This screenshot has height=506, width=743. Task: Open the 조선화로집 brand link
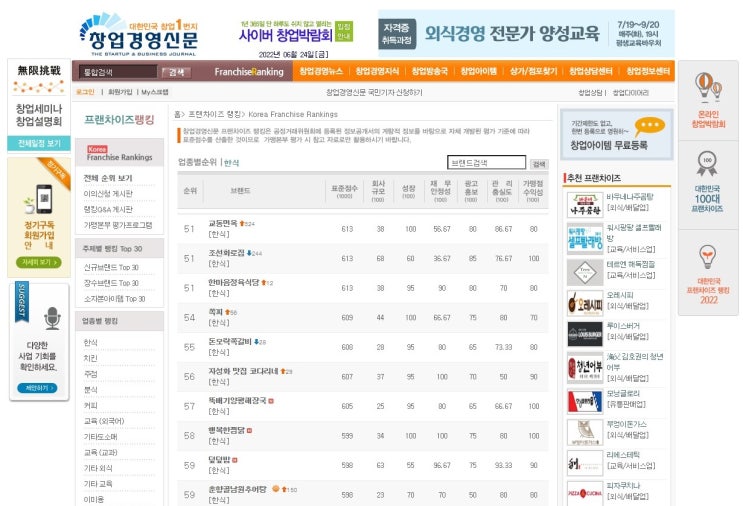227,253
